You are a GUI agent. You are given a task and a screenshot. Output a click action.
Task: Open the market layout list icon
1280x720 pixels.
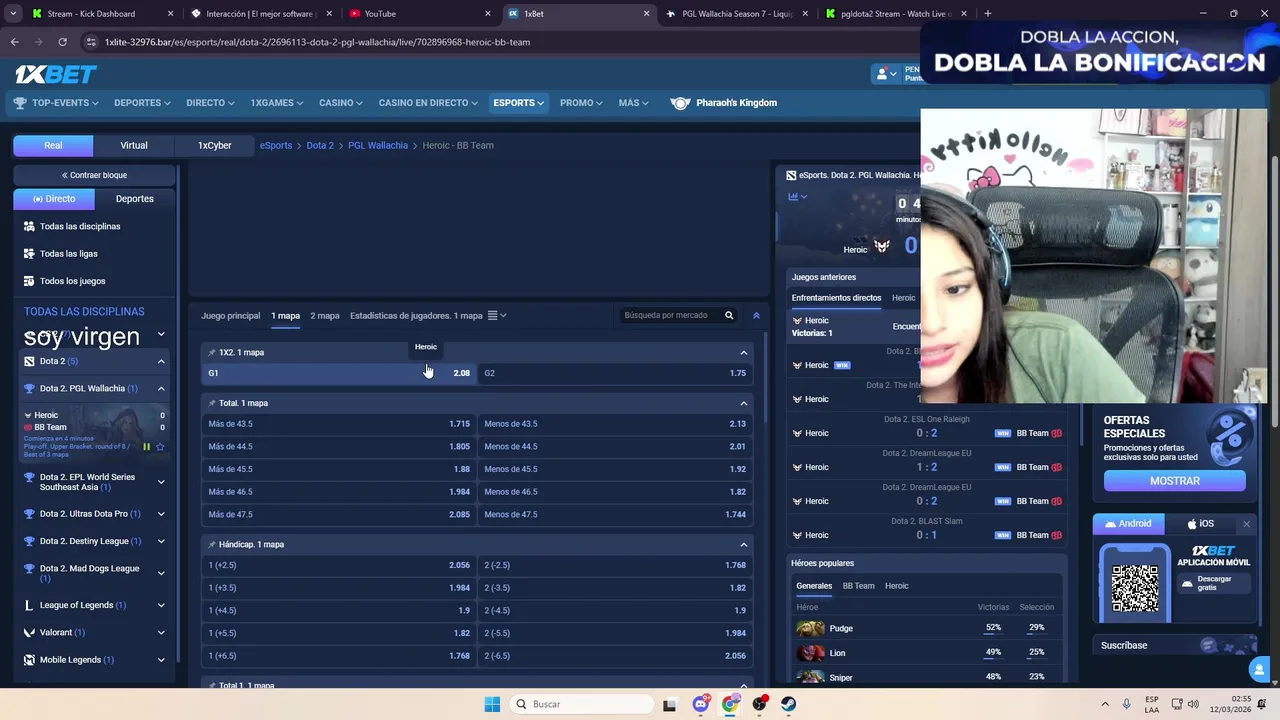492,316
